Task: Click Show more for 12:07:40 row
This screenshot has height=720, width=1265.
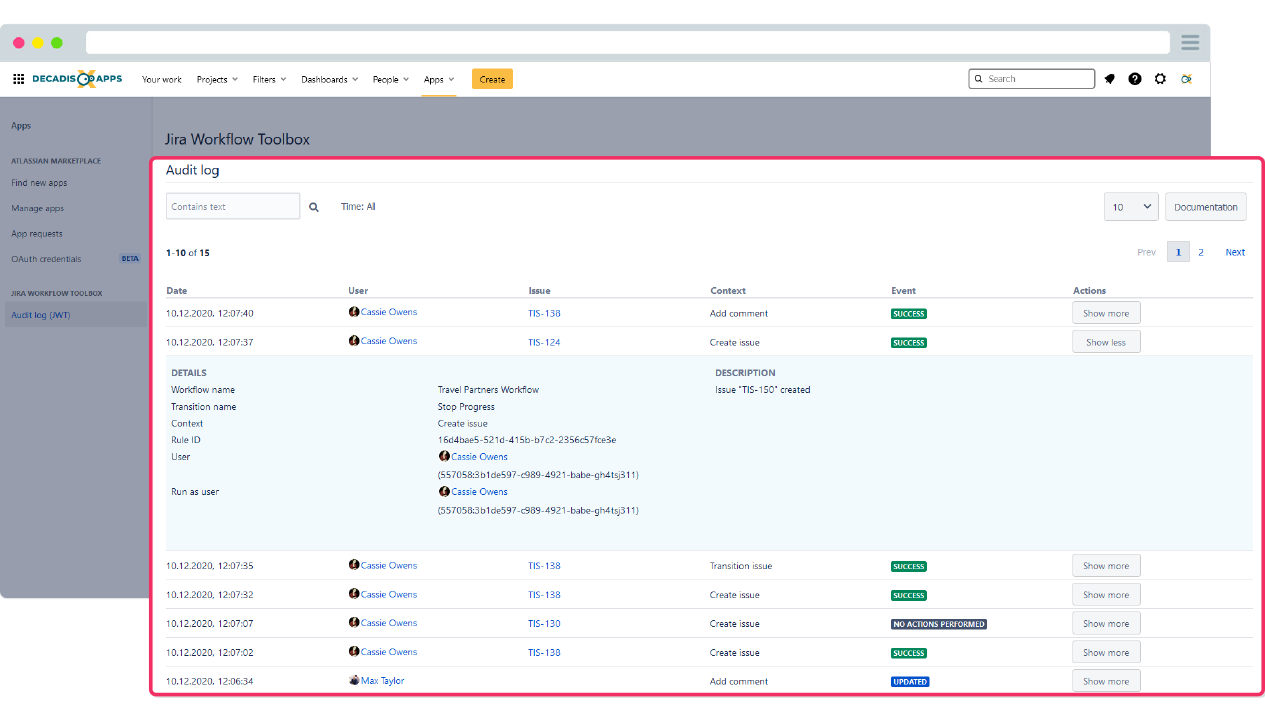Action: 1106,313
